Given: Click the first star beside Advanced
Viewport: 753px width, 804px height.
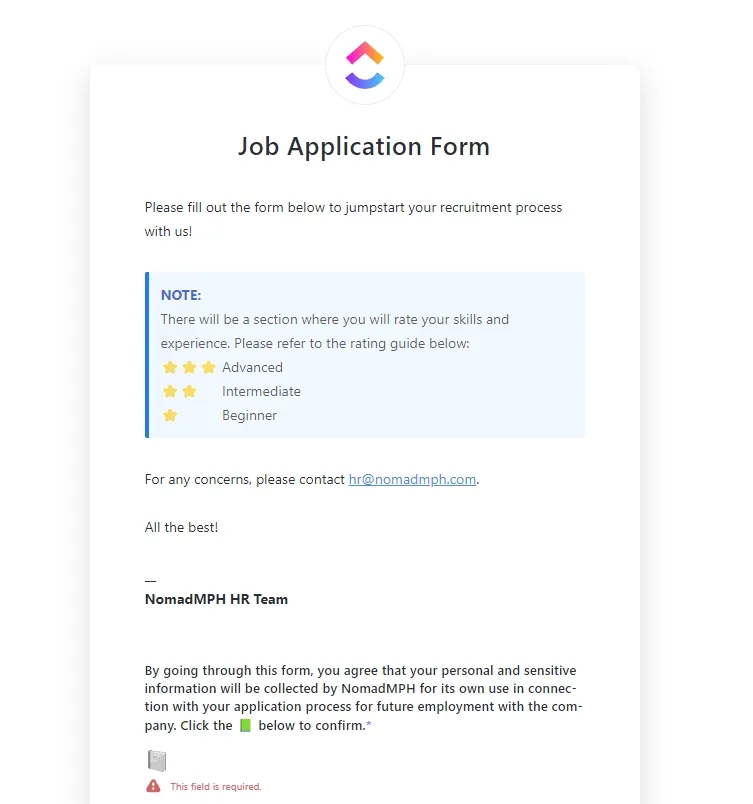Looking at the screenshot, I should tap(170, 367).
